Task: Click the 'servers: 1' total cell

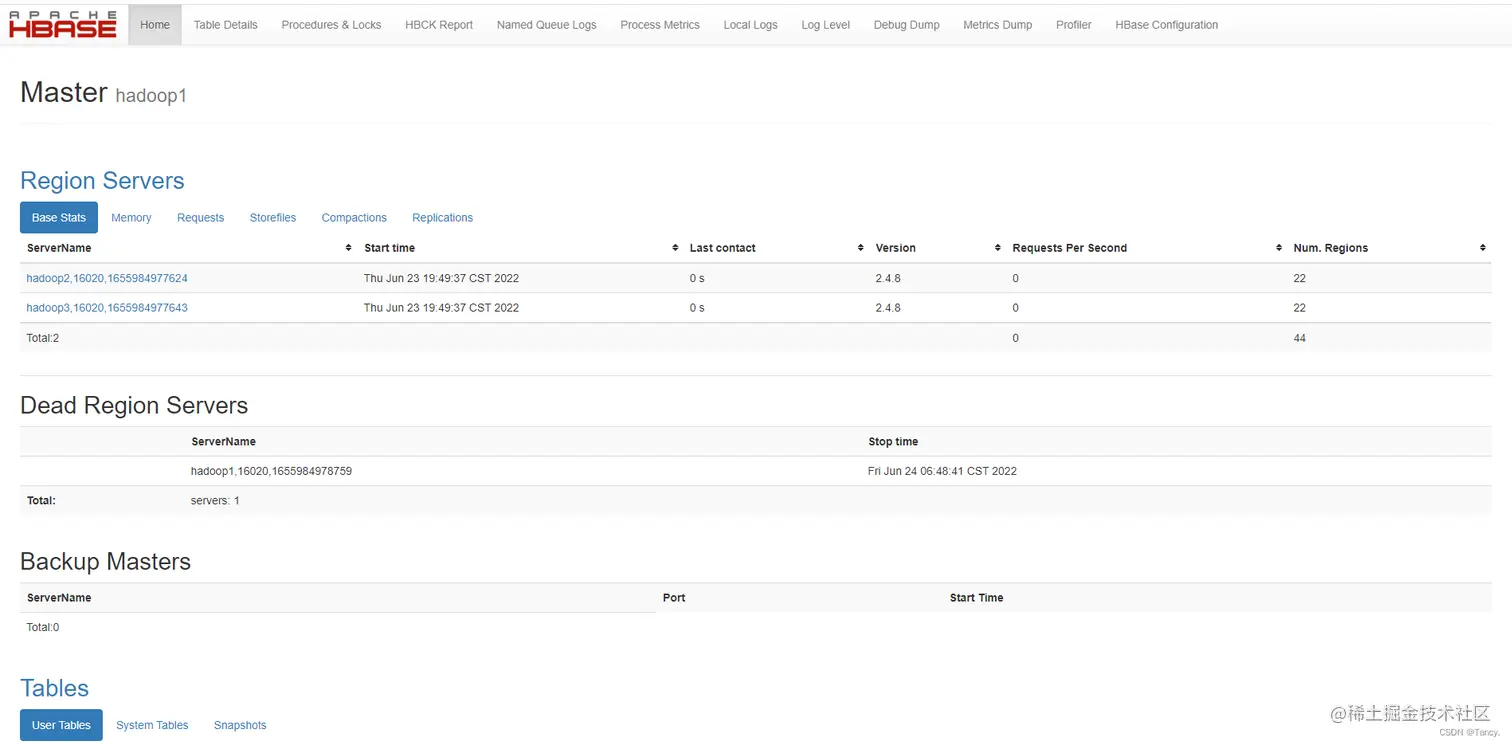Action: (x=215, y=500)
